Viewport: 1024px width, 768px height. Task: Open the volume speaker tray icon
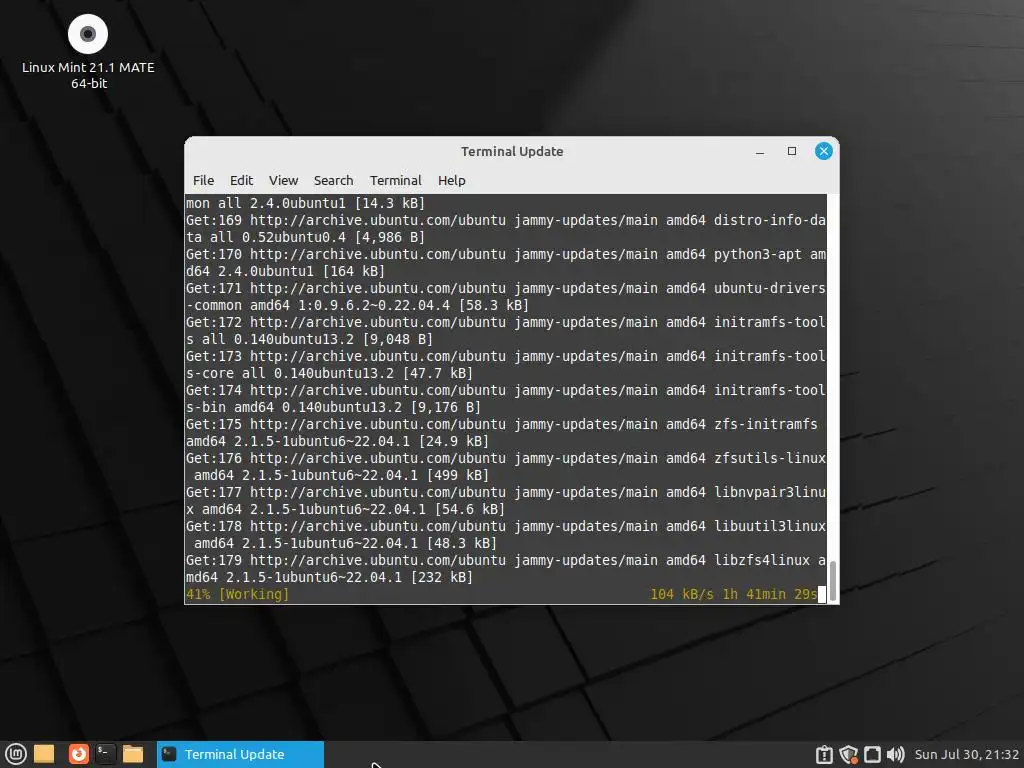pyautogui.click(x=895, y=755)
